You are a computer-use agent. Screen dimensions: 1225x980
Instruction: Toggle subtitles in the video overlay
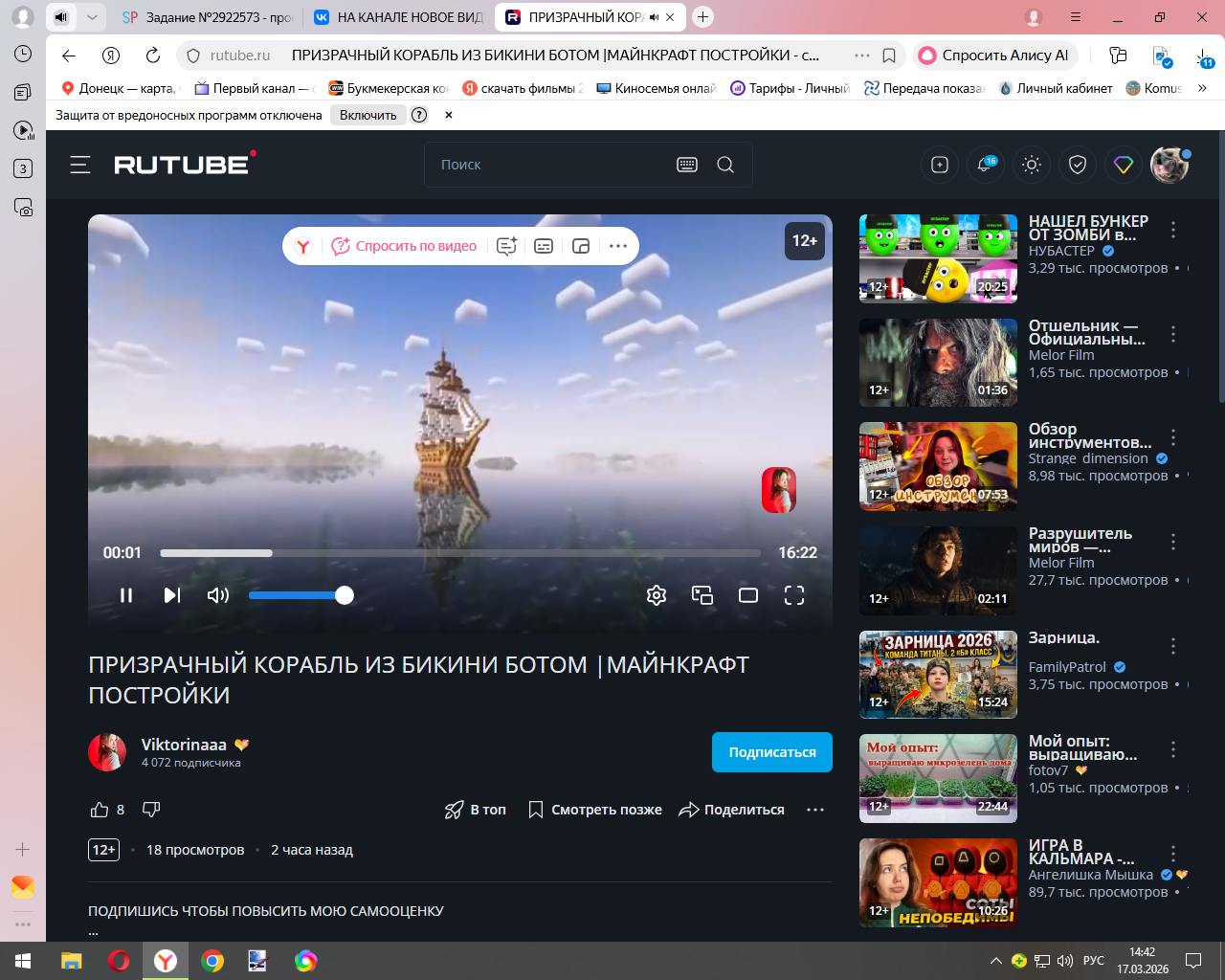pos(544,246)
